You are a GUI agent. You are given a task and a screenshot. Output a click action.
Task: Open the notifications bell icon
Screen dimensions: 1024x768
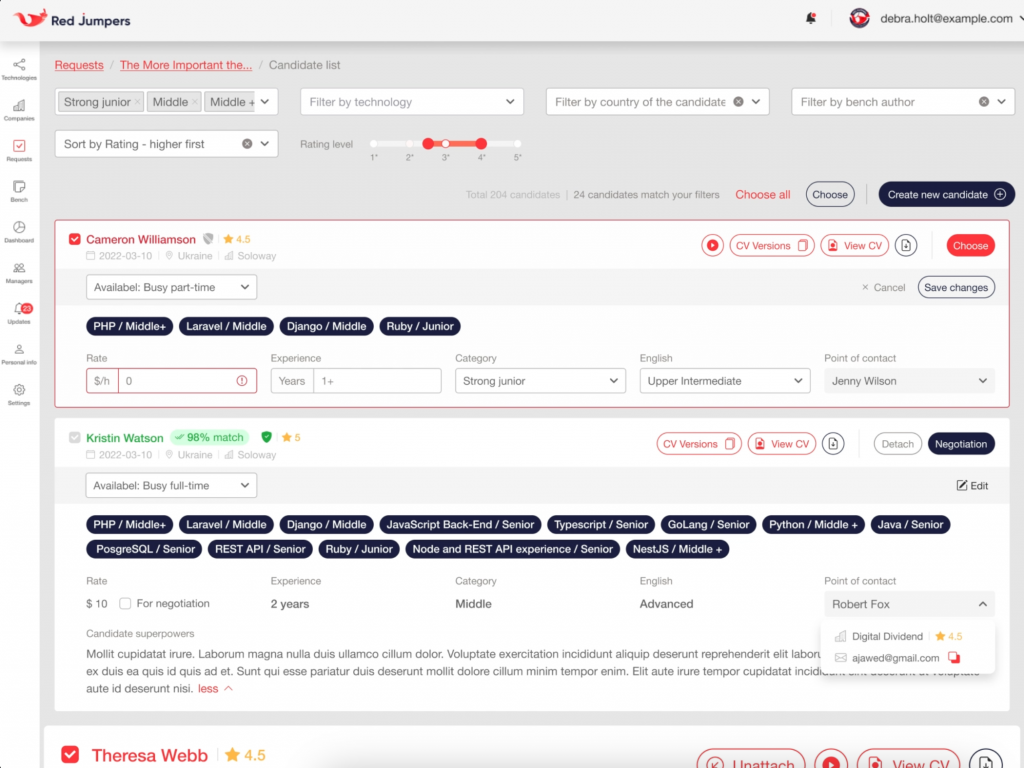(x=811, y=19)
